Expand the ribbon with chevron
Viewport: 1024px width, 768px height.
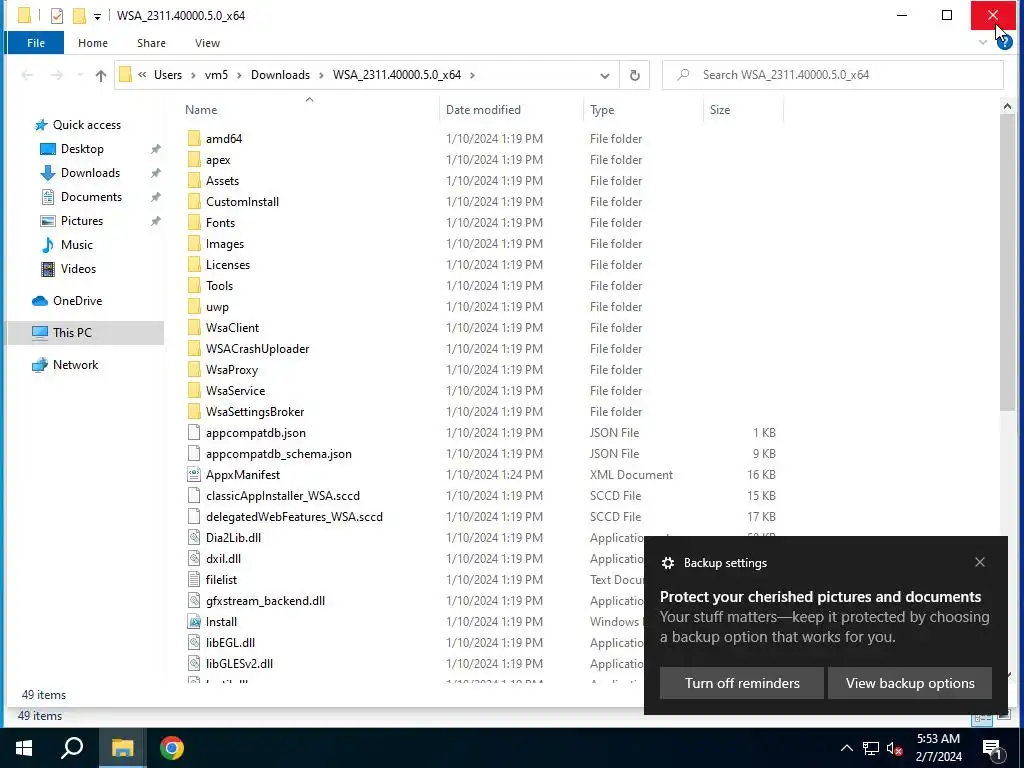coord(983,42)
